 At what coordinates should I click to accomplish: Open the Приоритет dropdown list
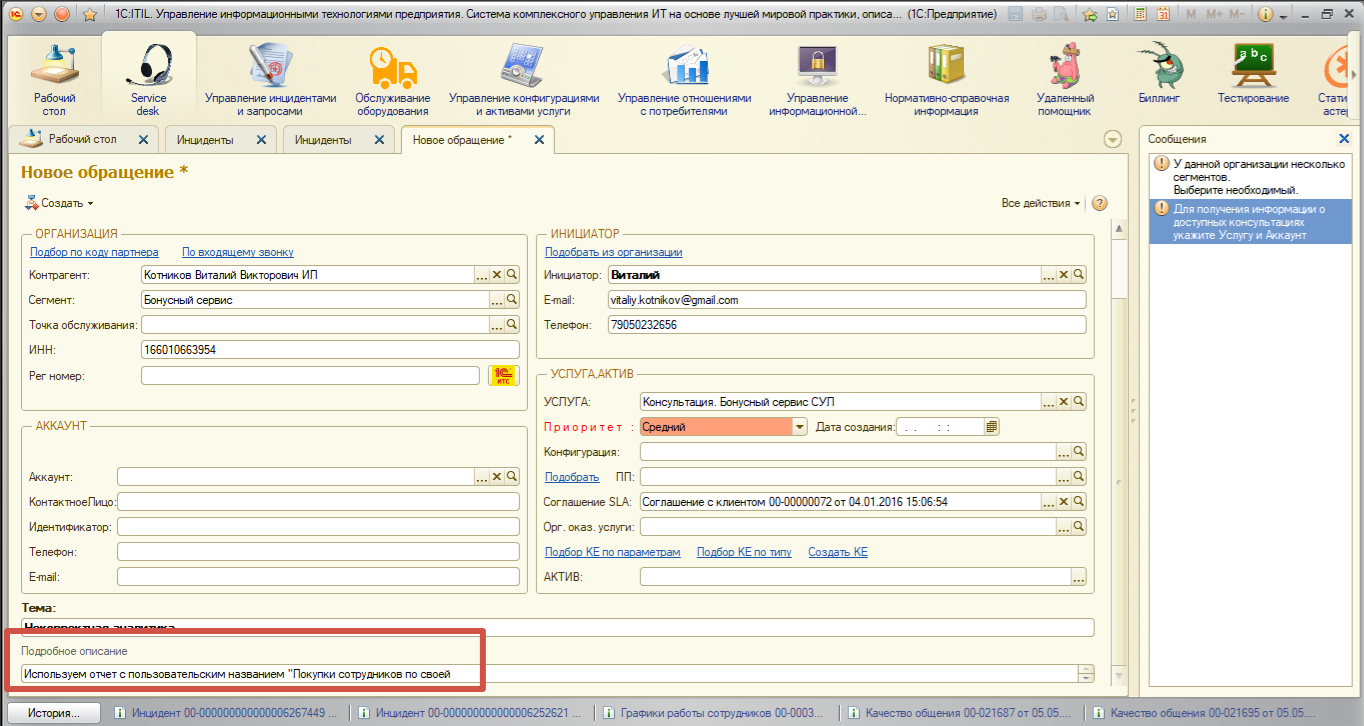click(799, 427)
